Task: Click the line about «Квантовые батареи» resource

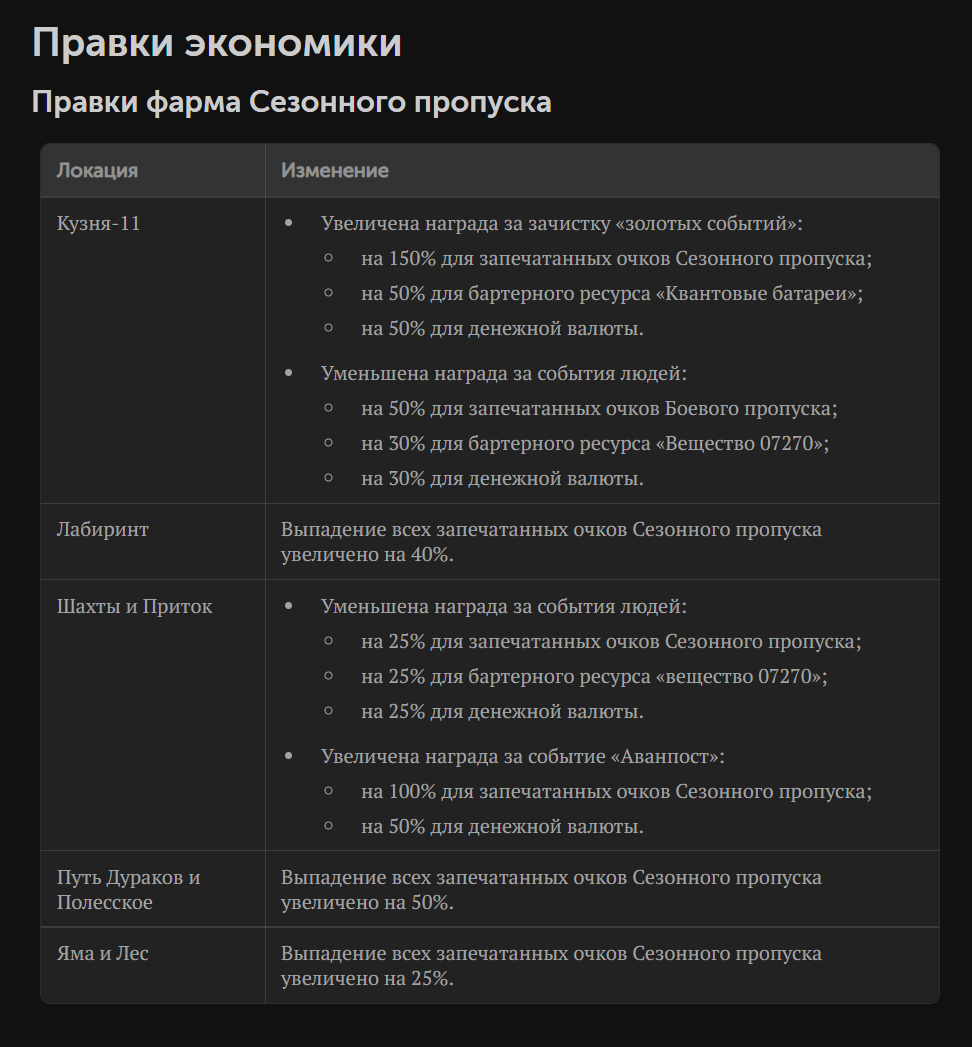Action: pyautogui.click(x=612, y=293)
